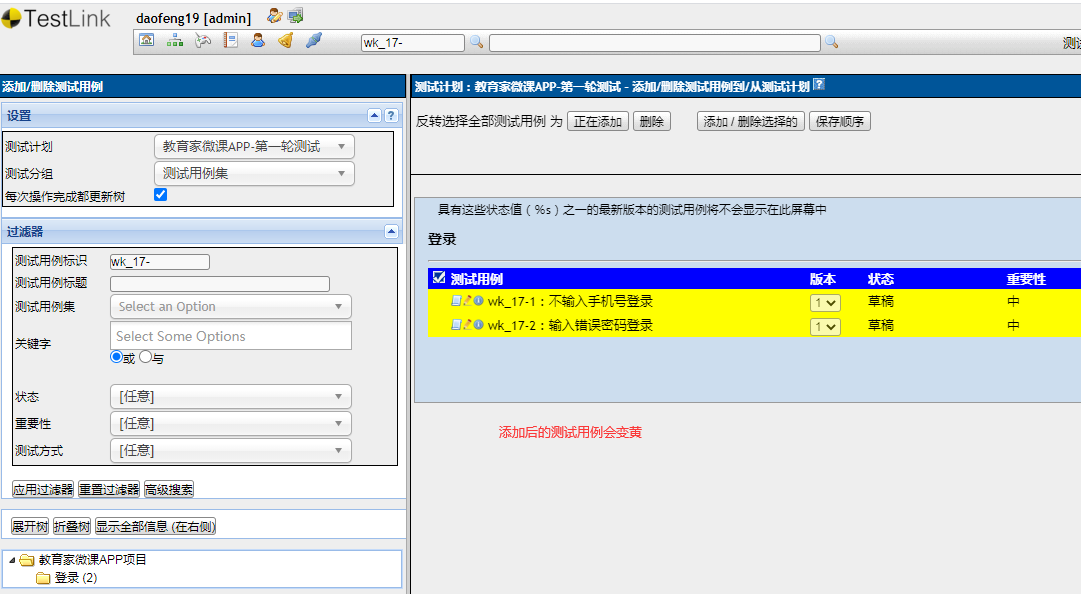
Task: Open the 测试计划 dropdown
Action: (x=254, y=147)
